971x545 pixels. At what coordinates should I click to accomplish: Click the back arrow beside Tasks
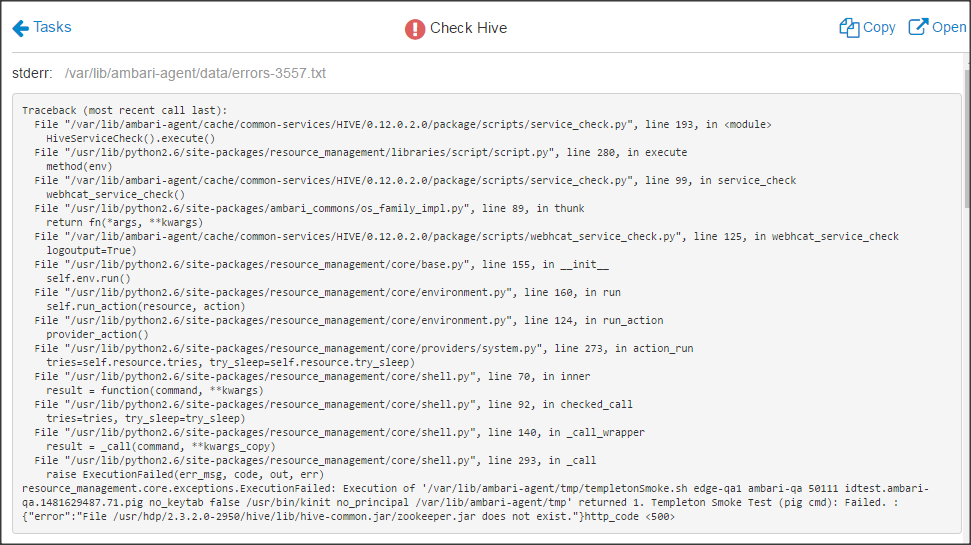pos(20,28)
